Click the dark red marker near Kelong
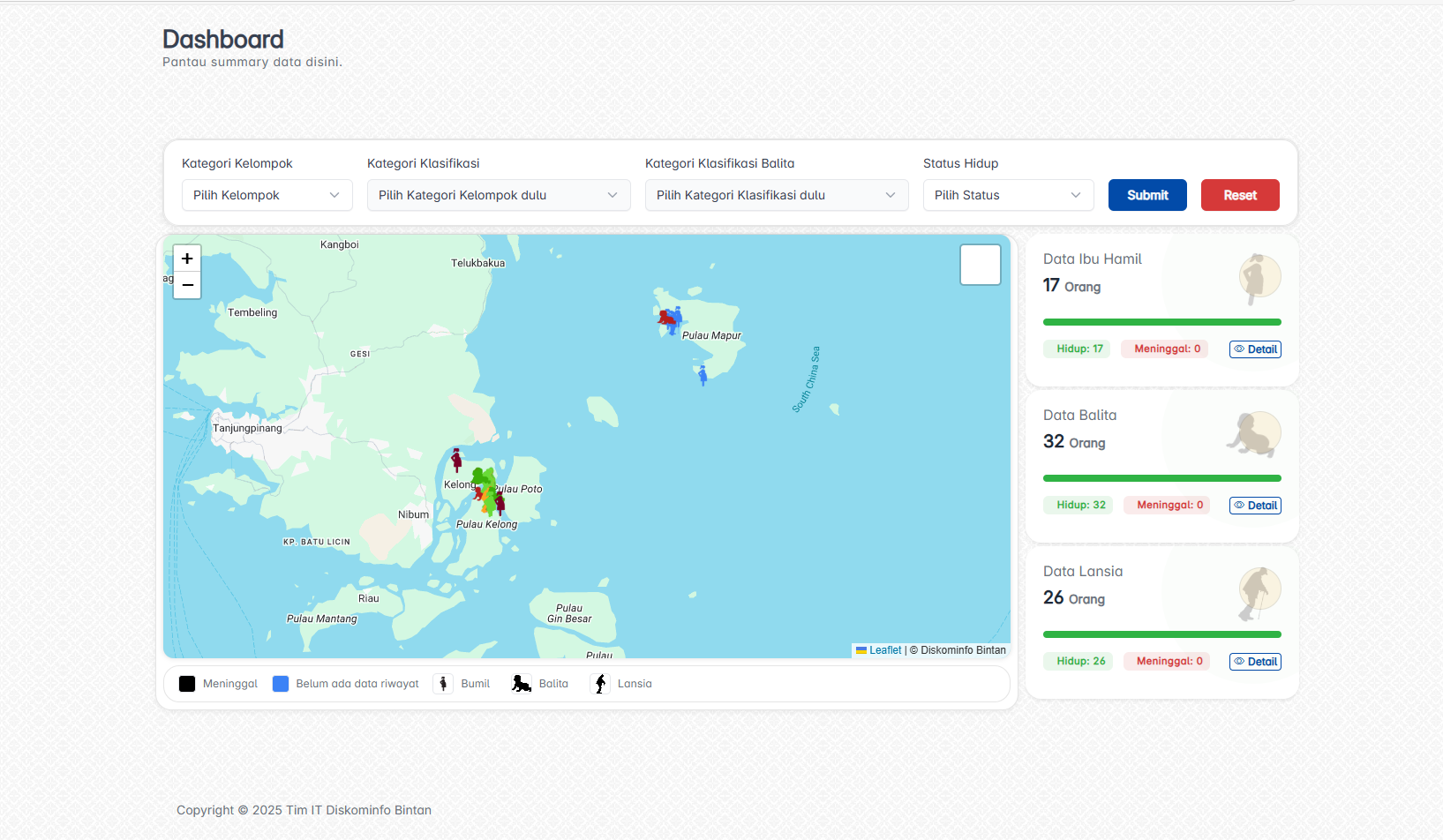Image resolution: width=1443 pixels, height=840 pixels. tap(456, 460)
